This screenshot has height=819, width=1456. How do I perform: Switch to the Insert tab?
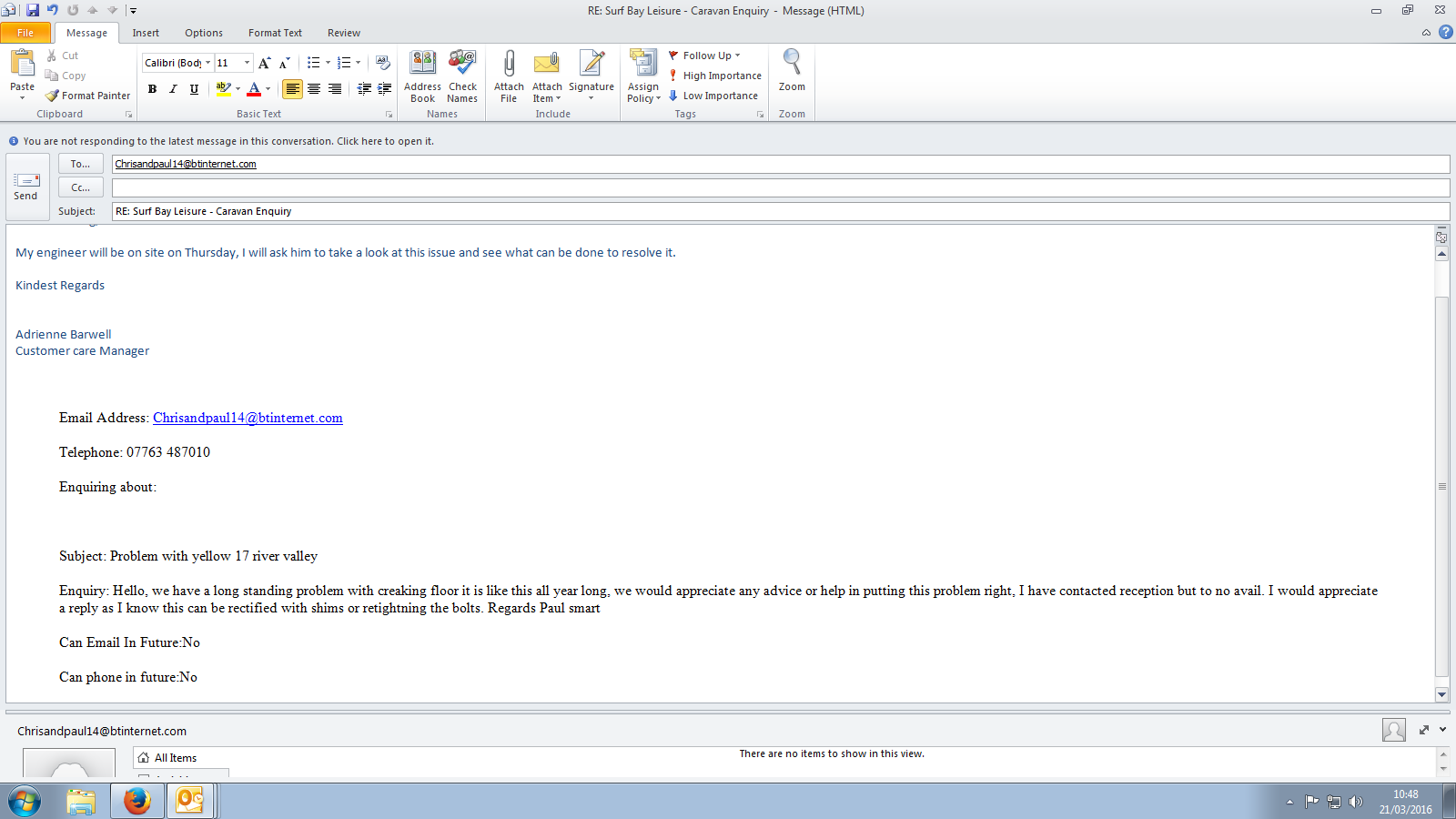(146, 33)
